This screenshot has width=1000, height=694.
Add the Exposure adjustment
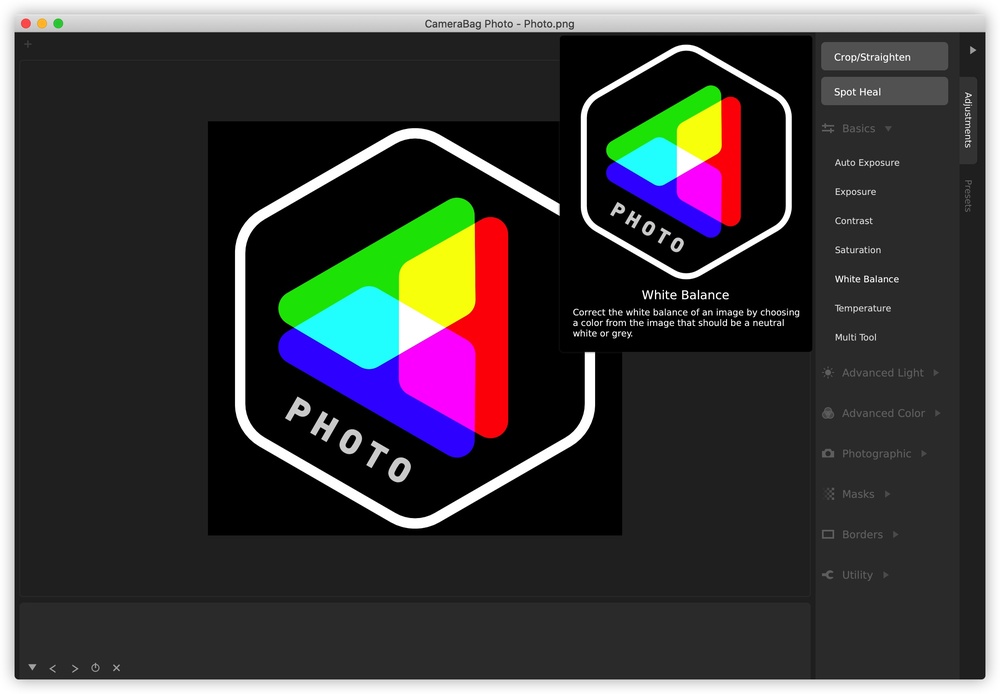(x=855, y=192)
